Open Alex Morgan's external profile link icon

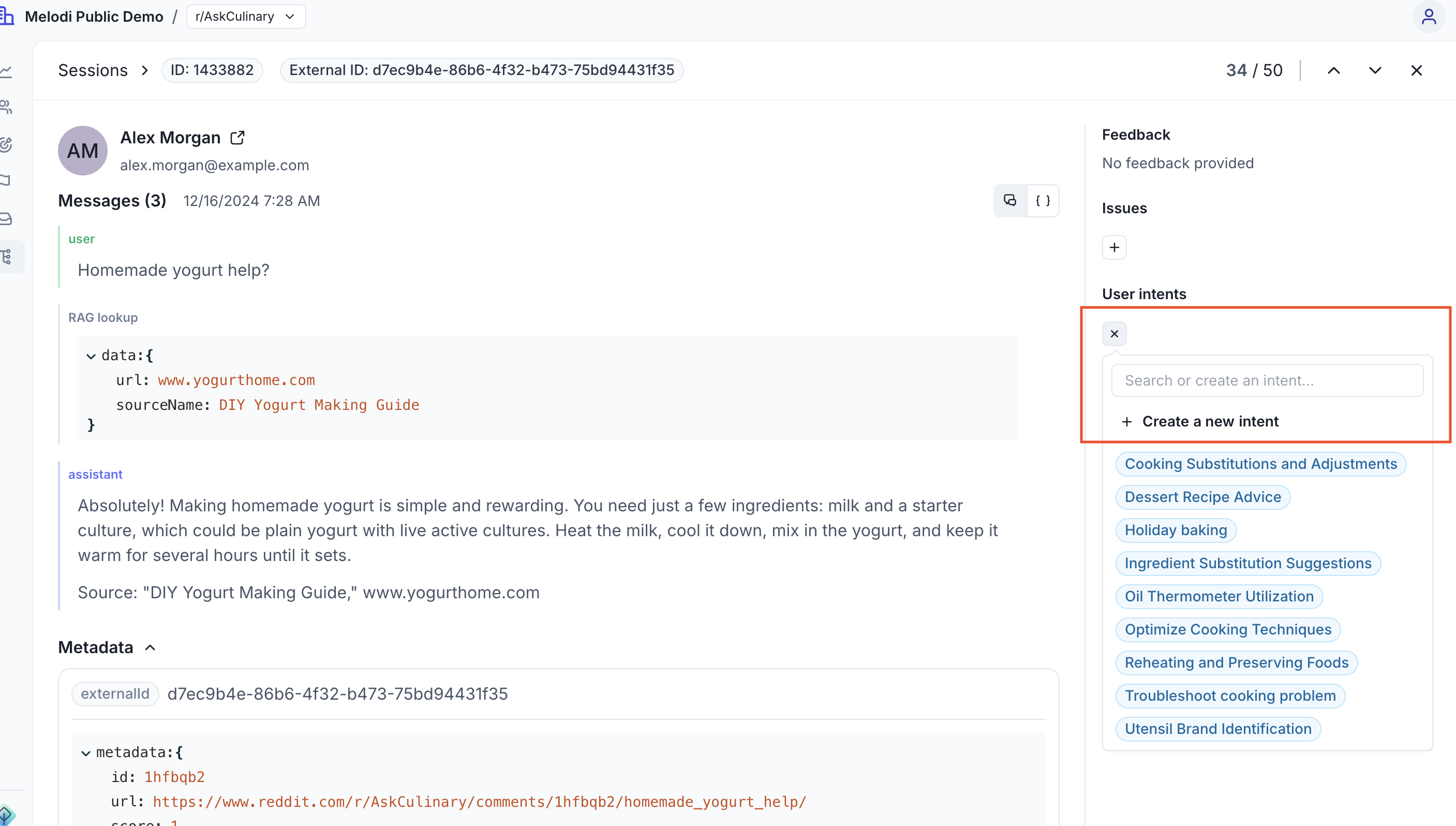(x=237, y=138)
